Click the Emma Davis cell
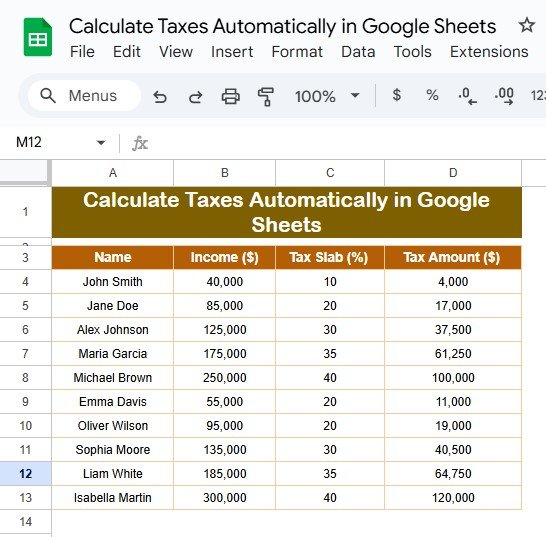Viewport: 546px width, 537px height. [x=112, y=402]
